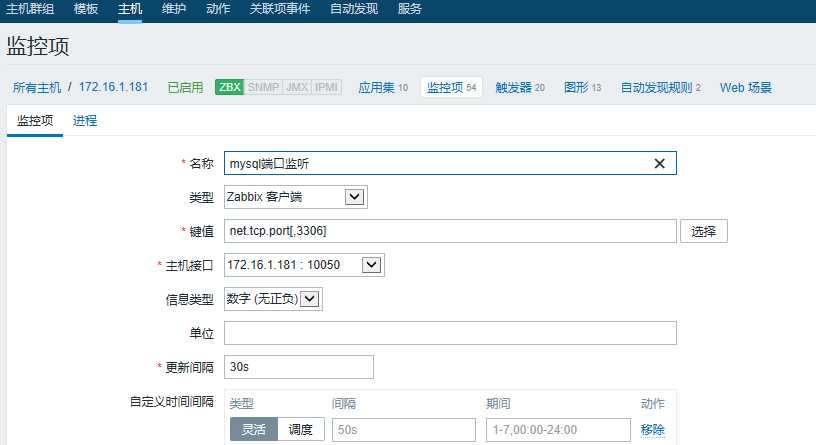Click the IPMI availability badge
816x445 pixels.
click(326, 87)
